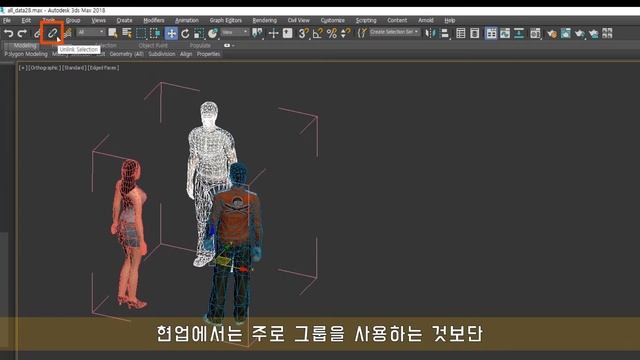Open the [Edged Faces] viewport display menu
Viewport: 640px width, 360px height.
(103, 68)
